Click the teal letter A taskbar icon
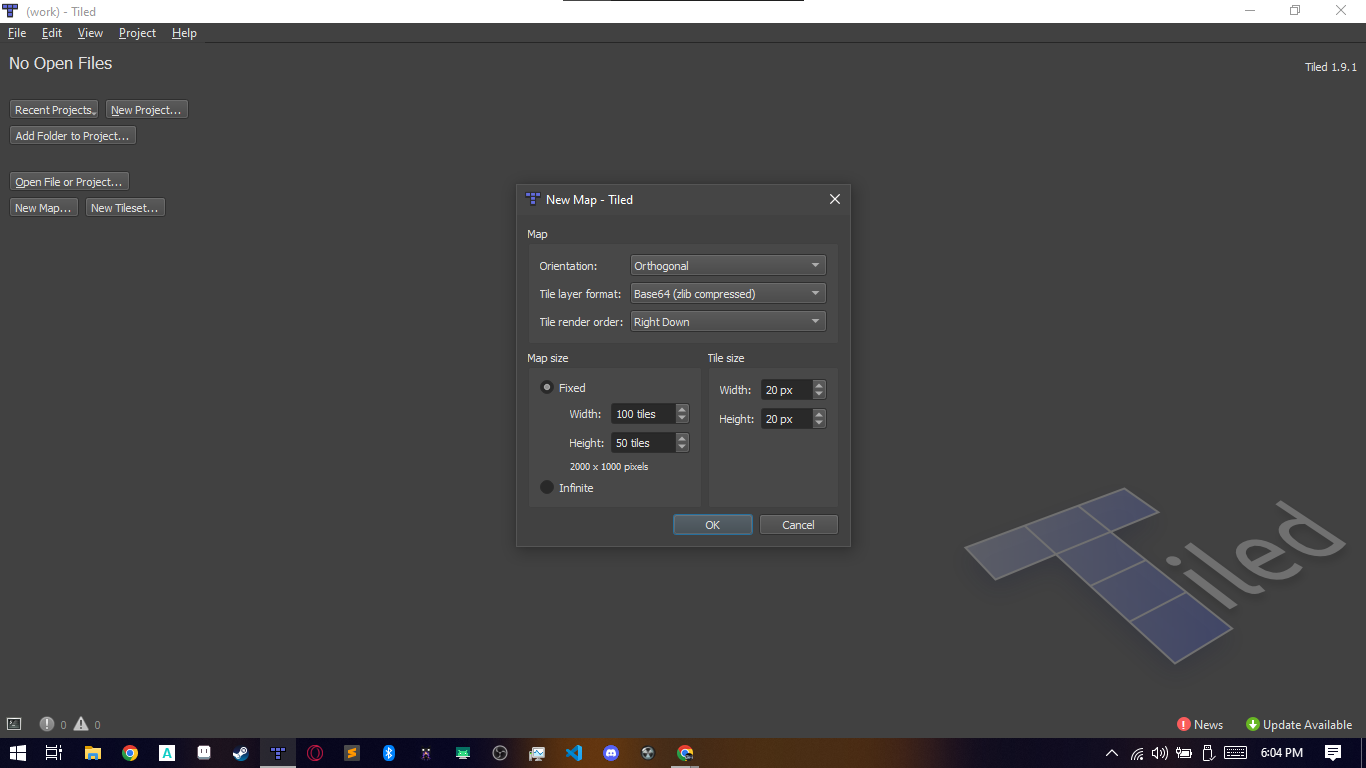This screenshot has width=1366, height=768. pos(167,753)
